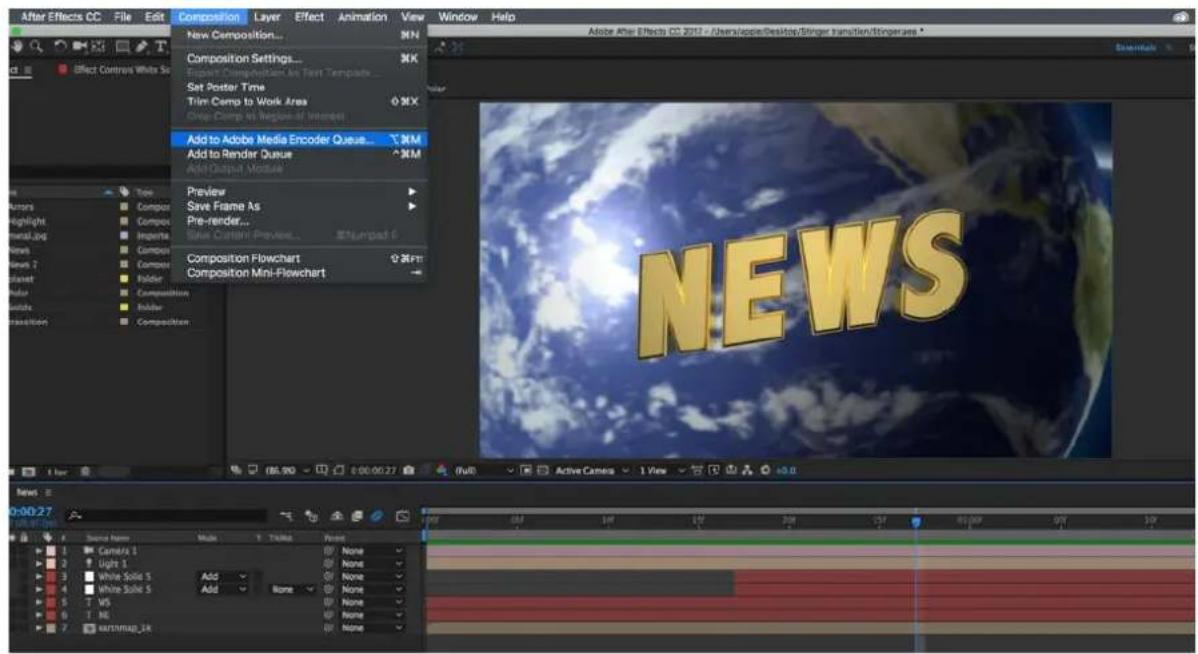Click the Essentials workspace link

[1135, 48]
